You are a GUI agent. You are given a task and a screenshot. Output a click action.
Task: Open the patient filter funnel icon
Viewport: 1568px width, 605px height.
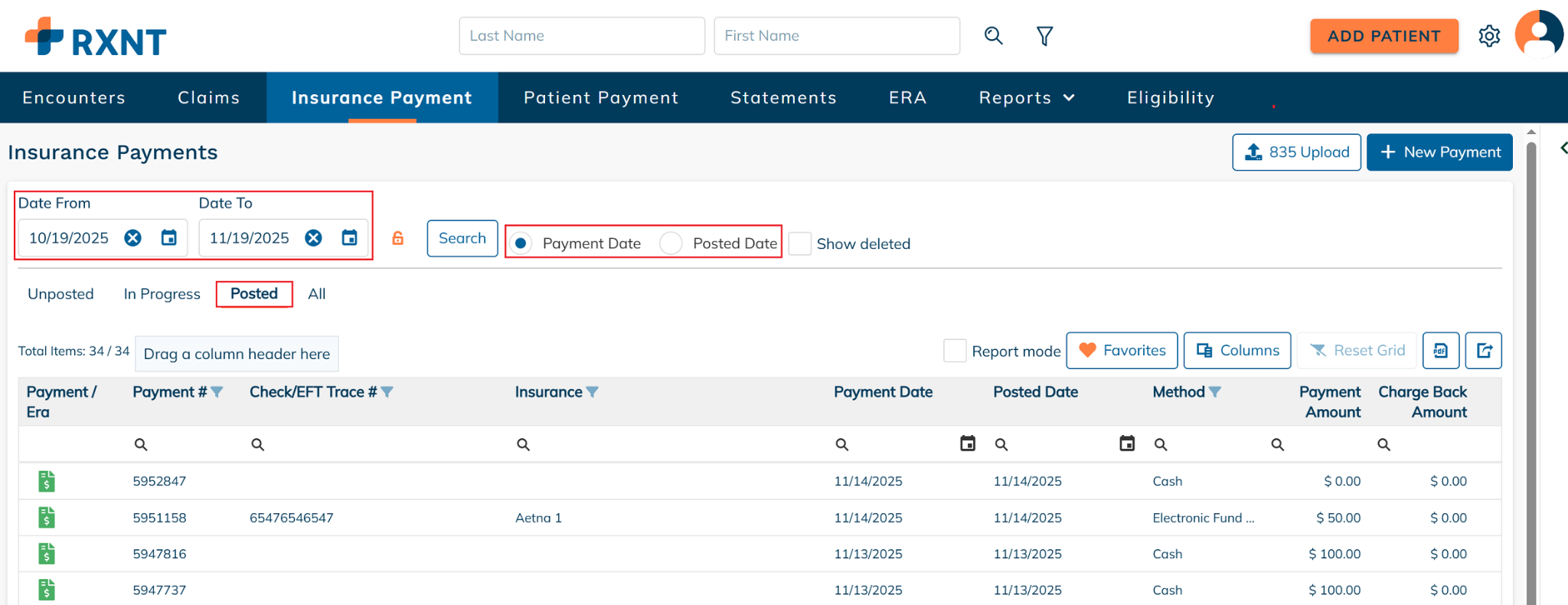(1044, 36)
